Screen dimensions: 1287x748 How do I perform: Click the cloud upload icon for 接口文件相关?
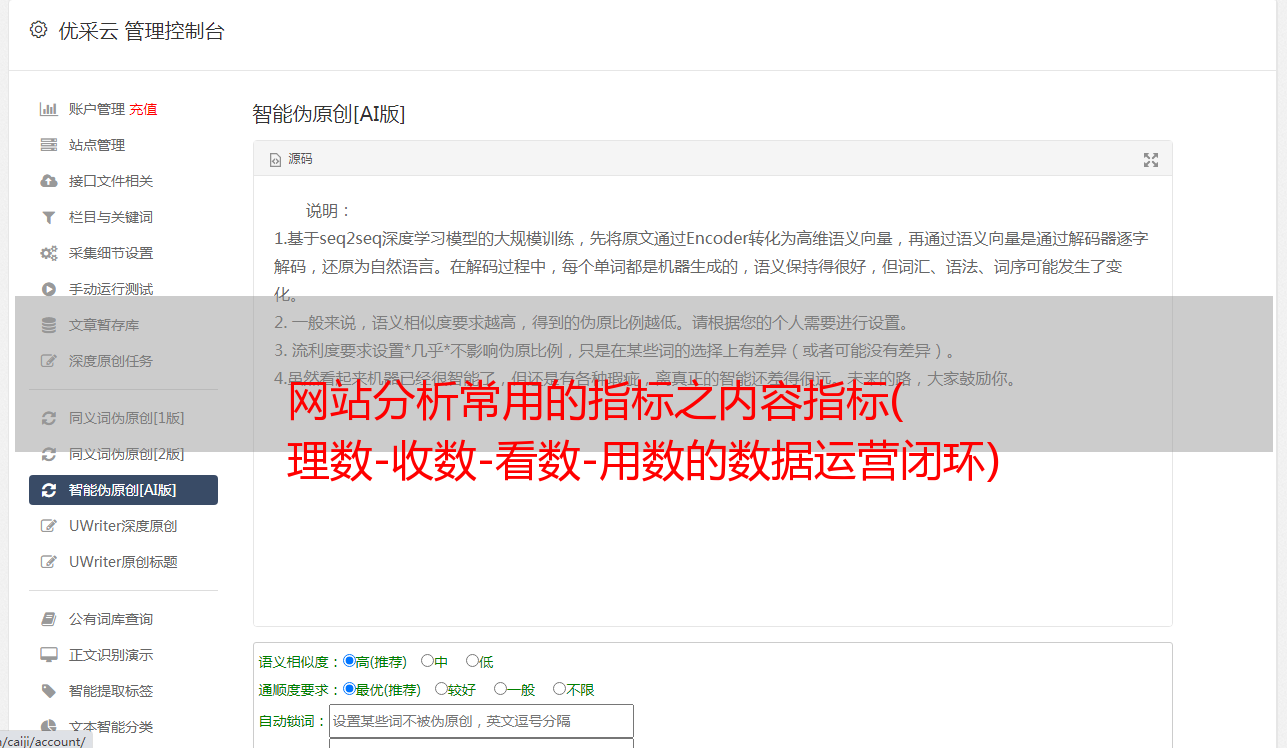tap(48, 181)
